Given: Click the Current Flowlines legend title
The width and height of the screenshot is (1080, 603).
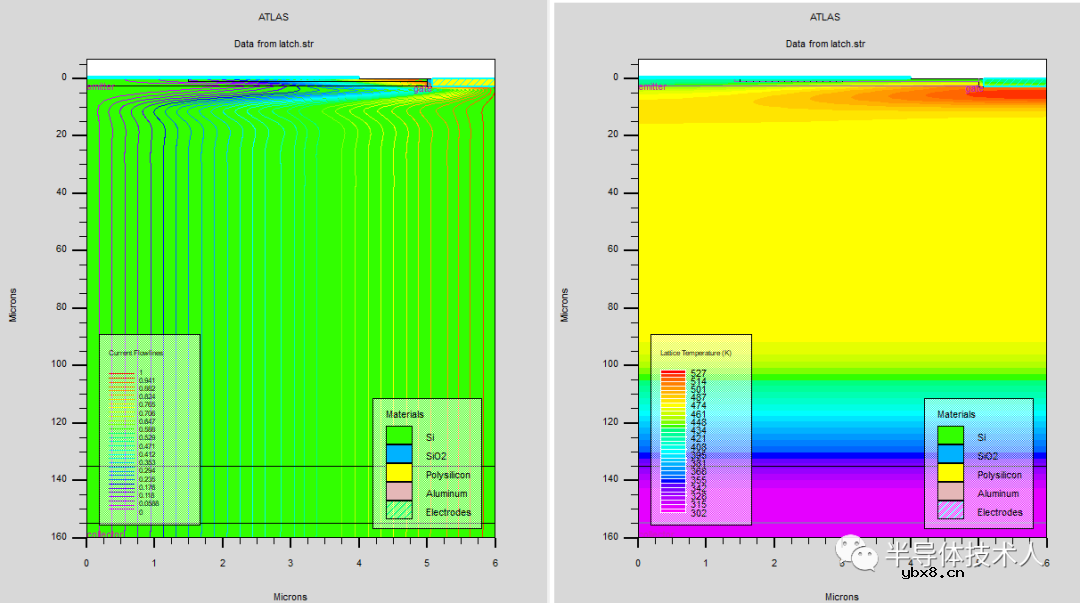Looking at the screenshot, I should tap(136, 353).
